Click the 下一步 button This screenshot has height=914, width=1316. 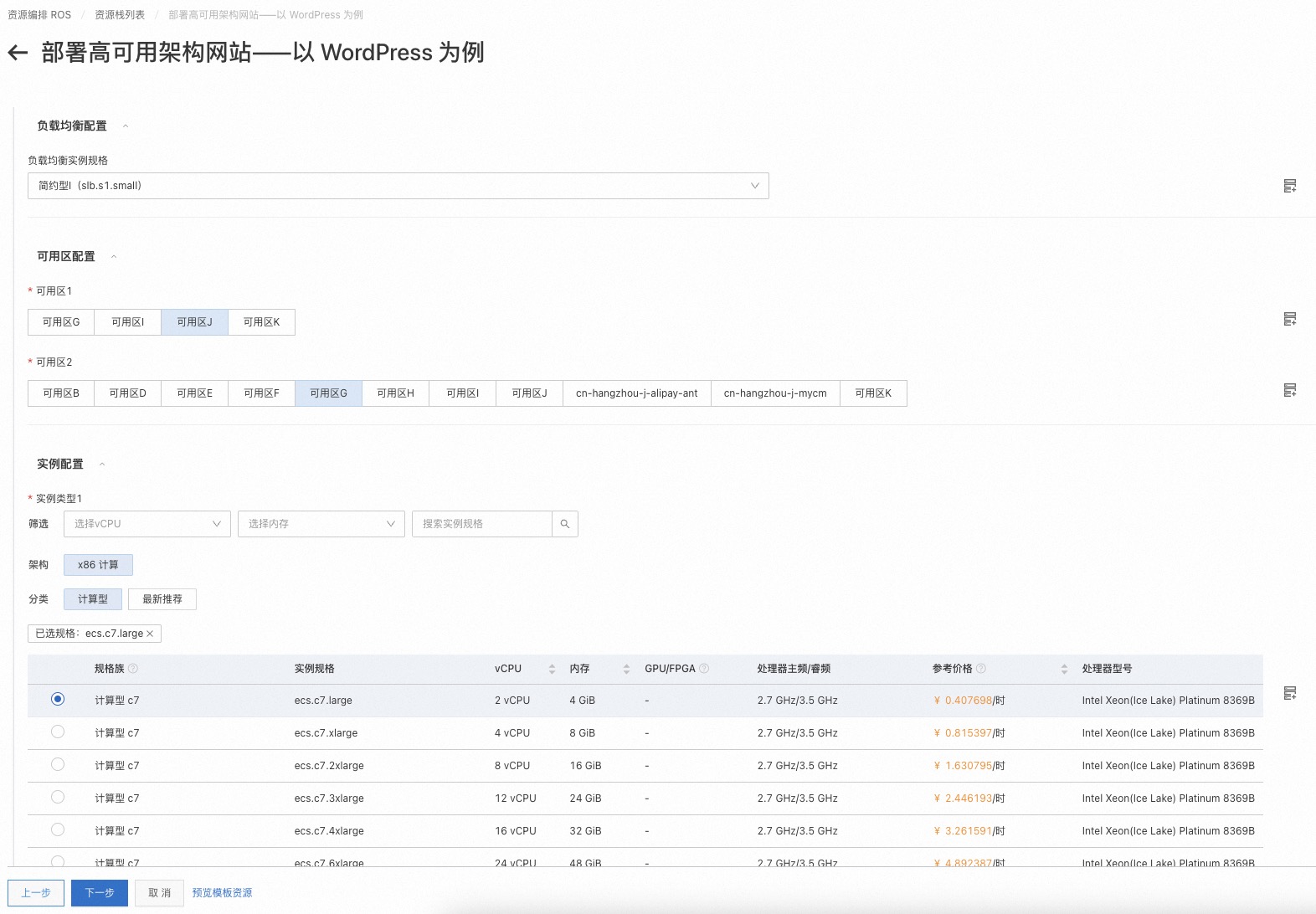pos(100,893)
